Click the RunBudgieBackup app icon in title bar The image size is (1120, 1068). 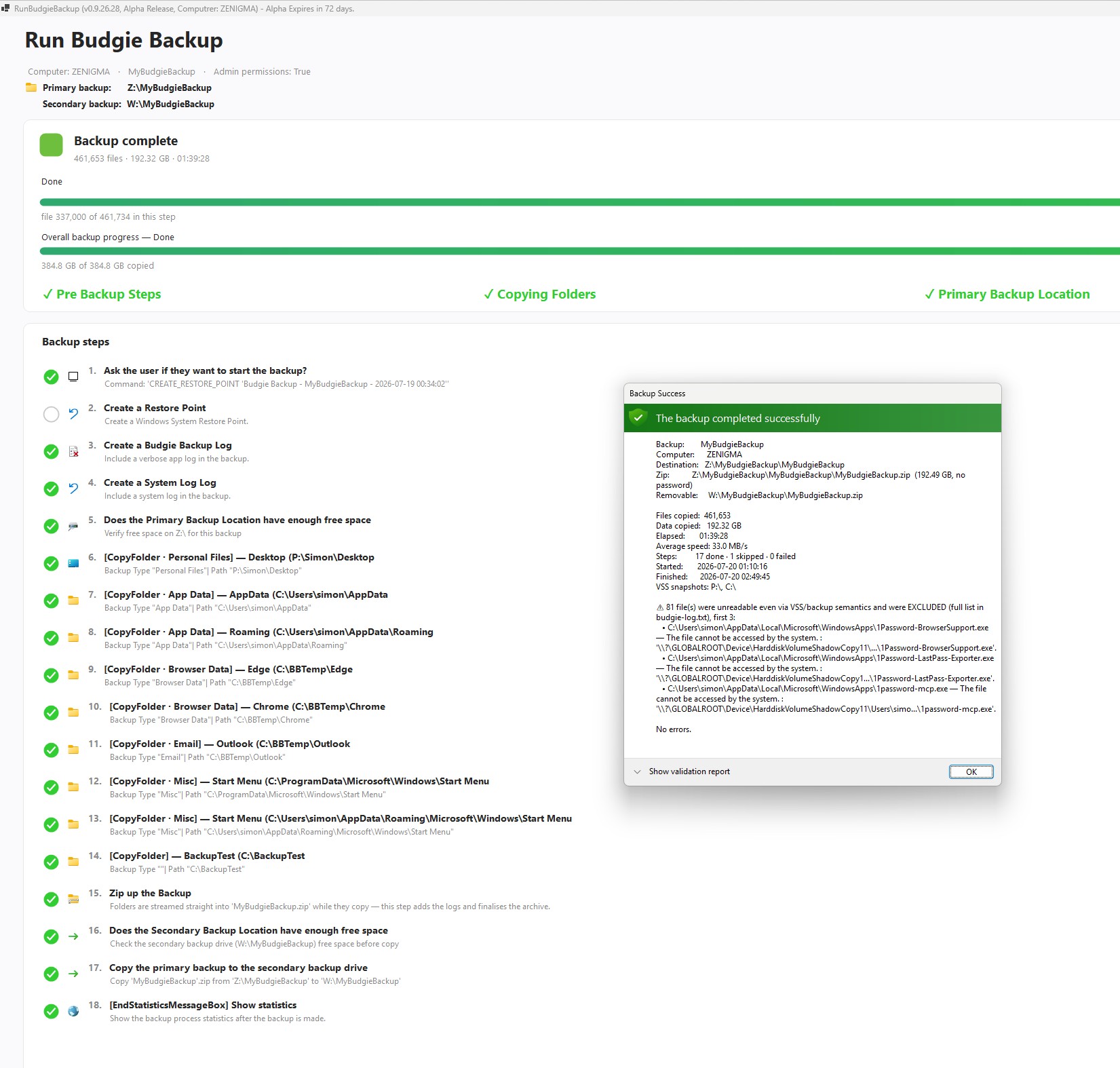pos(5,9)
